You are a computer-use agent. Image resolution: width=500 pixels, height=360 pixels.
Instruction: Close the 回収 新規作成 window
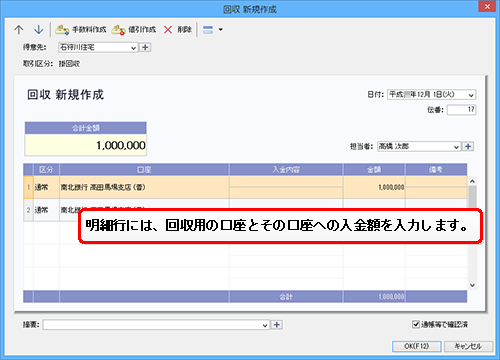coord(487,7)
